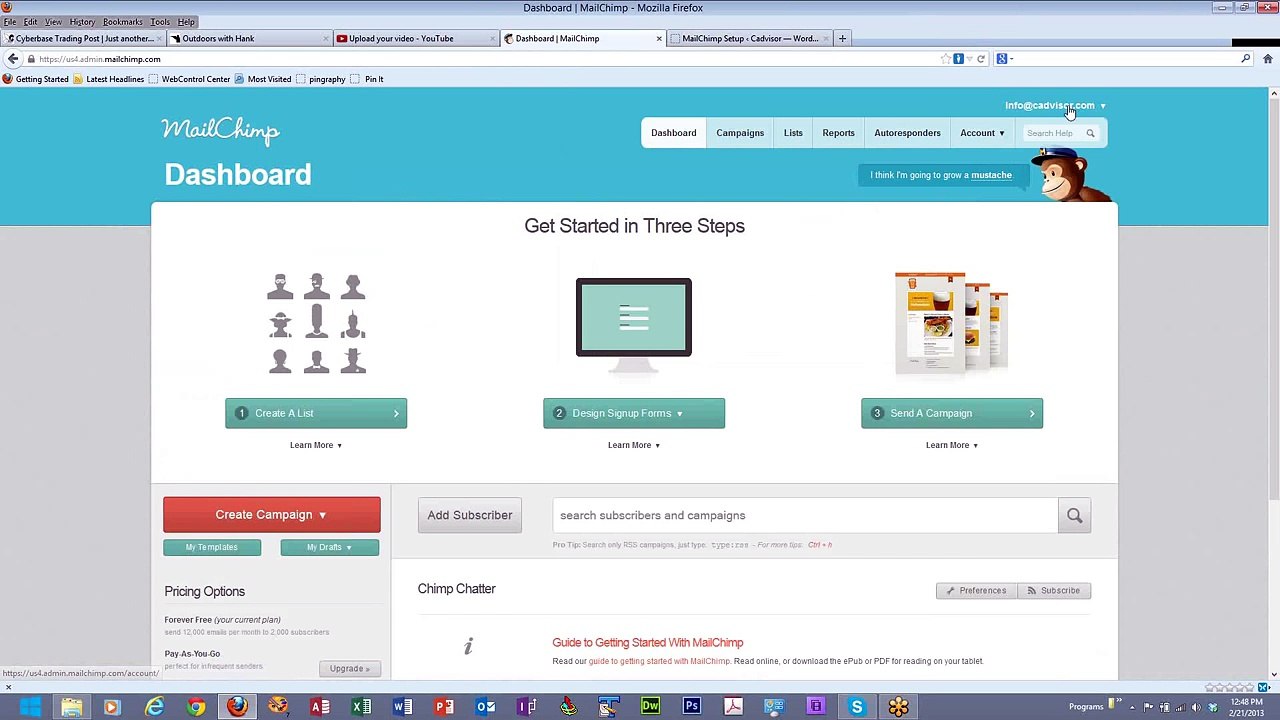Click the info icon beside Guide to Getting Started

(x=468, y=647)
